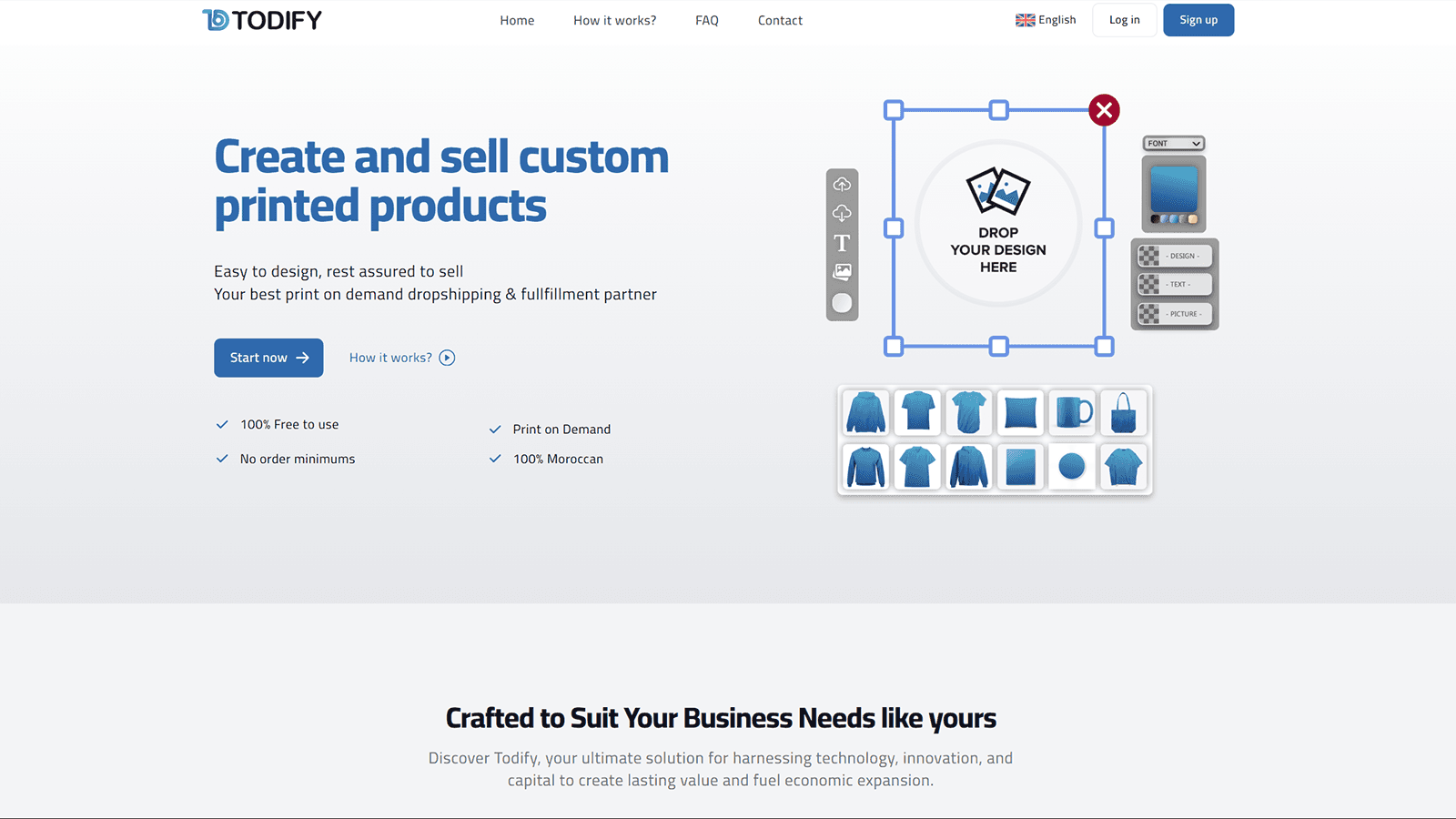Open the FAQ page from the navigation

[706, 20]
